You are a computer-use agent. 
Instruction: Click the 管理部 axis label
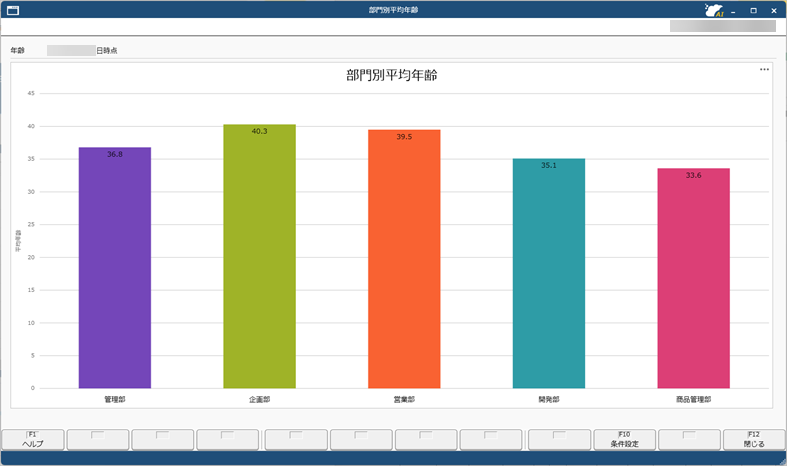click(115, 400)
